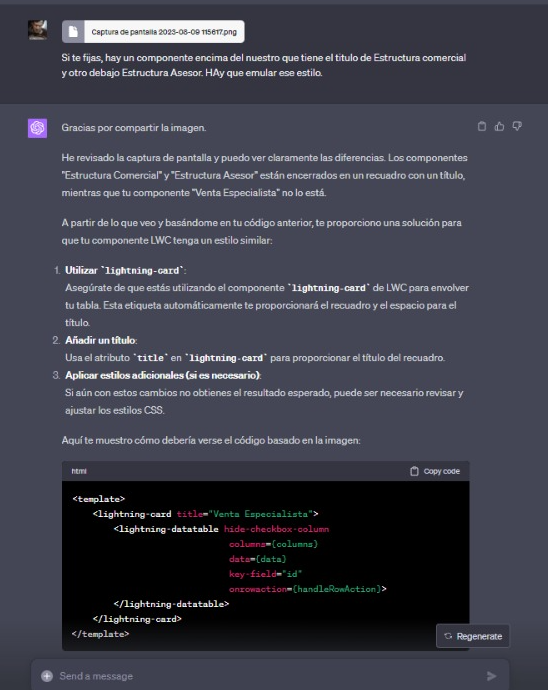Click the closing </lightning-datatable> code line
Screen dimensions: 548x690
(x=171, y=604)
